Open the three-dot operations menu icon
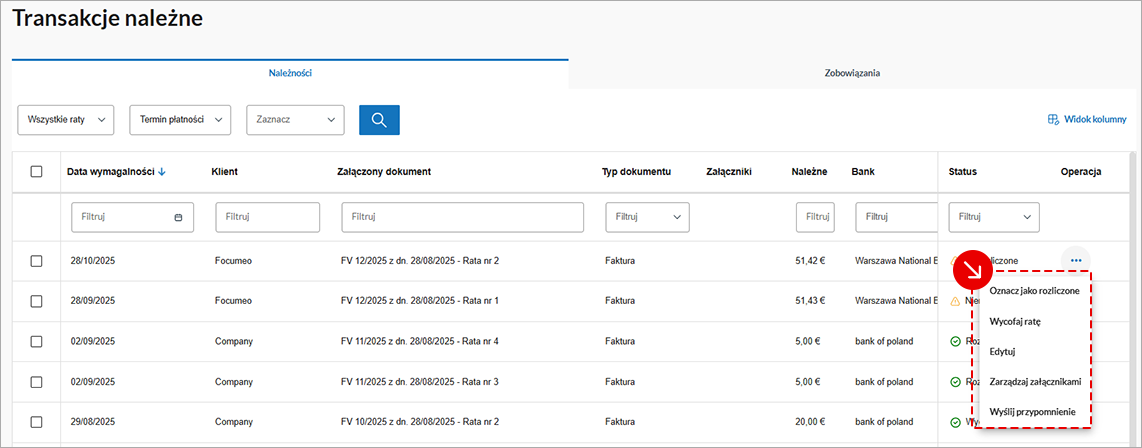This screenshot has height=448, width=1142. 1075,261
